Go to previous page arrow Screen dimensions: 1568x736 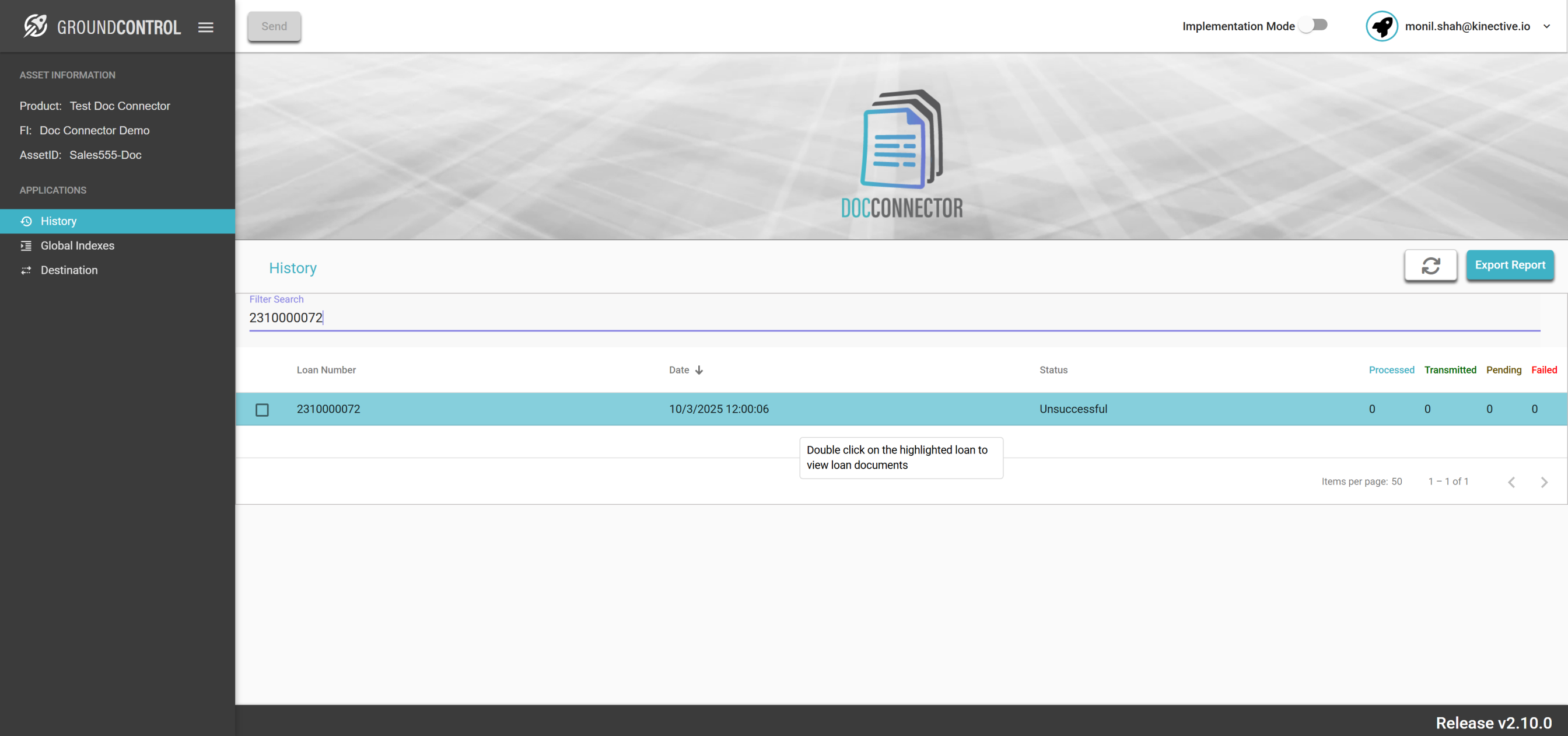1511,482
